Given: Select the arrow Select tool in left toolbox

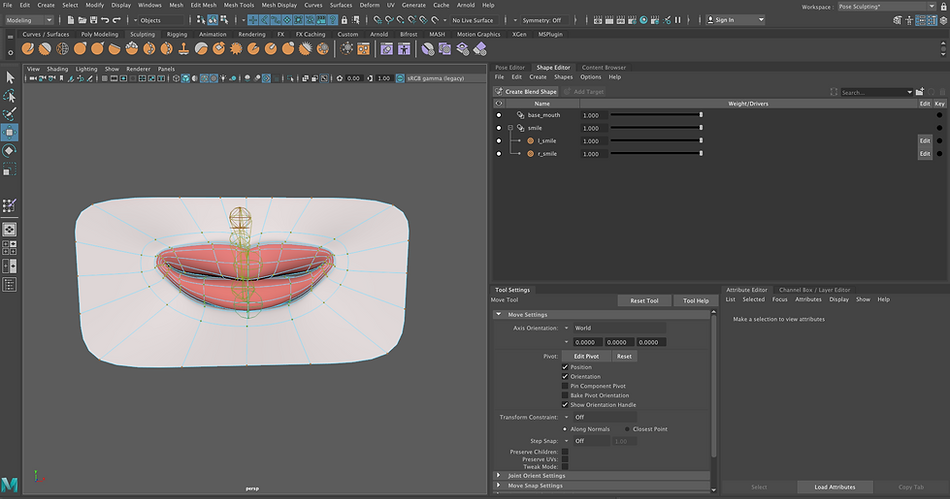Looking at the screenshot, I should (10, 78).
